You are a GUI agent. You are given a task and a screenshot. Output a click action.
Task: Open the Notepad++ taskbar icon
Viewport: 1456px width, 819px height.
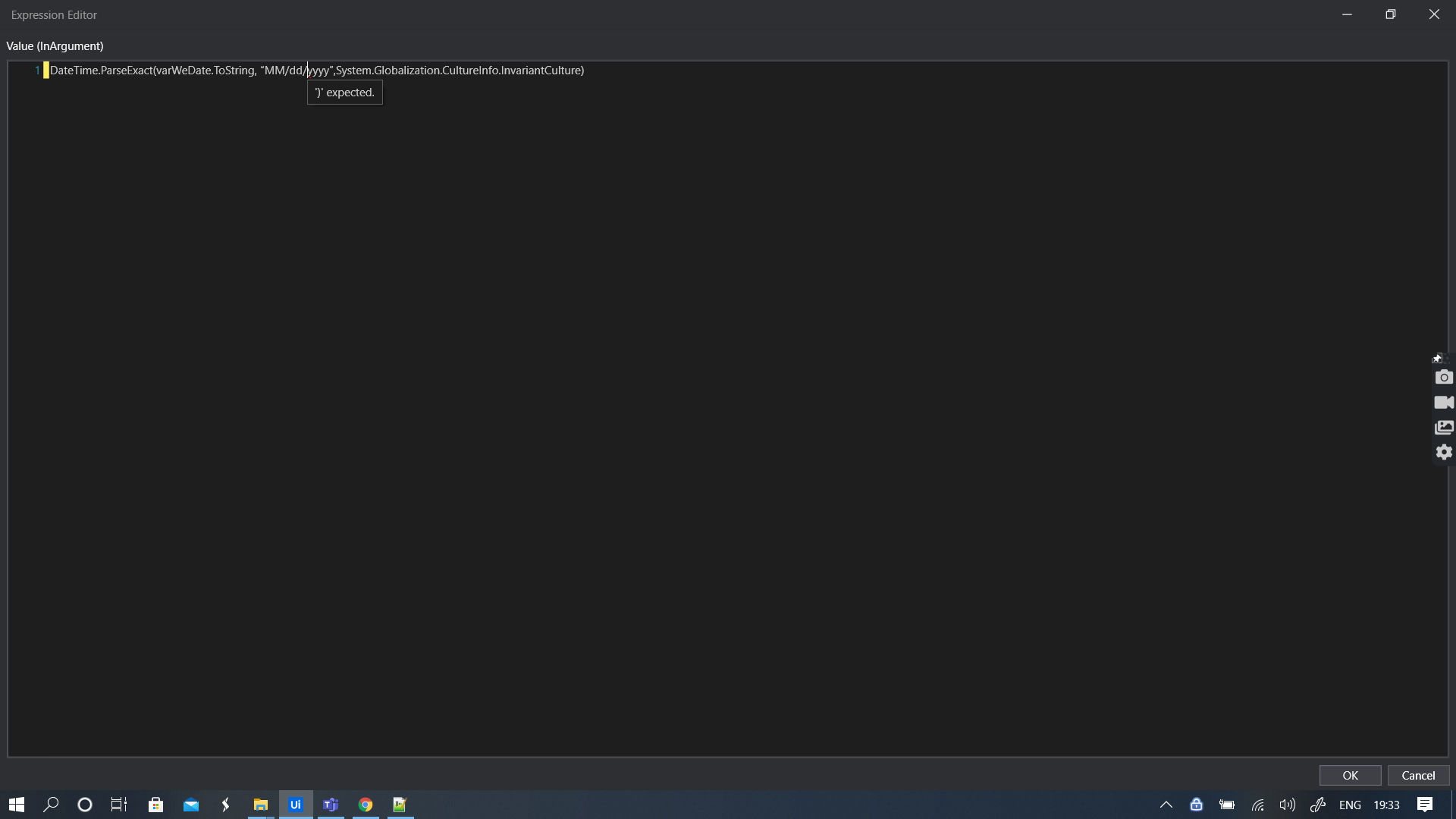click(x=400, y=805)
